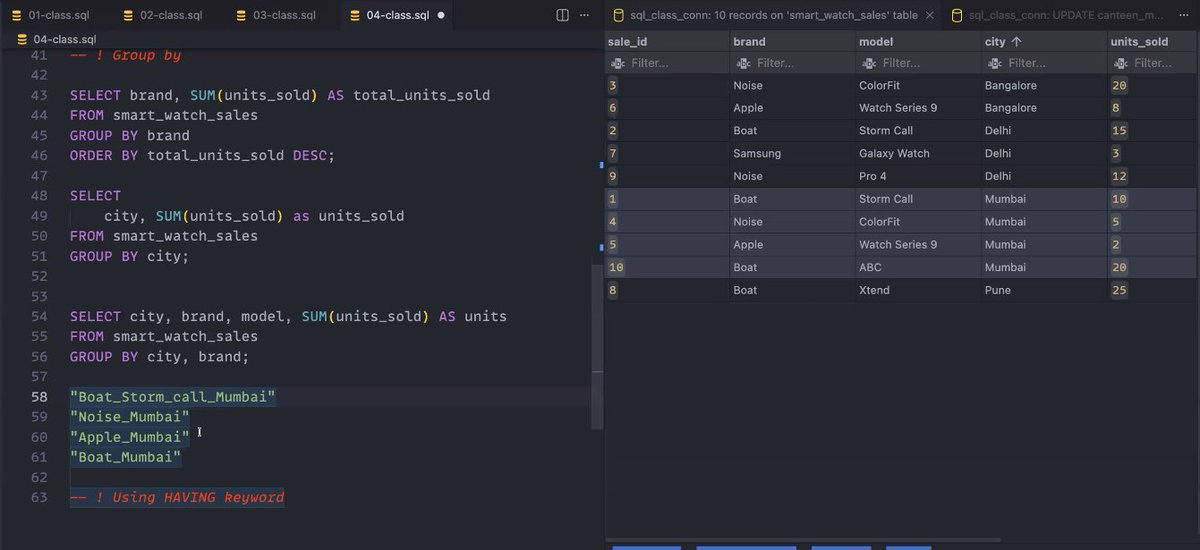Click the units_sold filter text-type icon
The height and width of the screenshot is (550, 1200).
tap(1122, 63)
